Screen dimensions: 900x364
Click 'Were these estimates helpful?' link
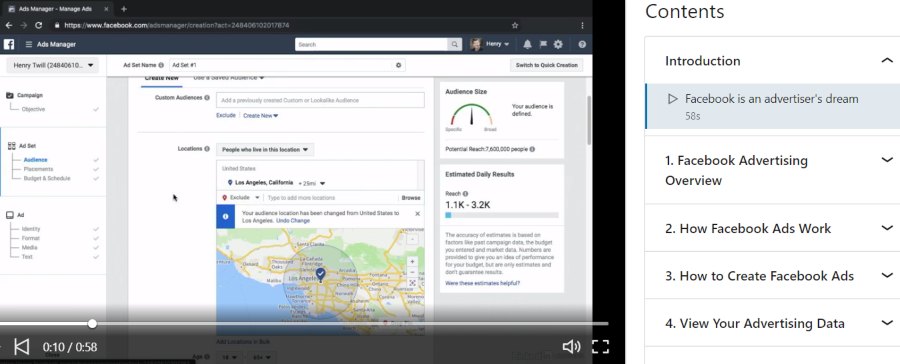pyautogui.click(x=482, y=283)
